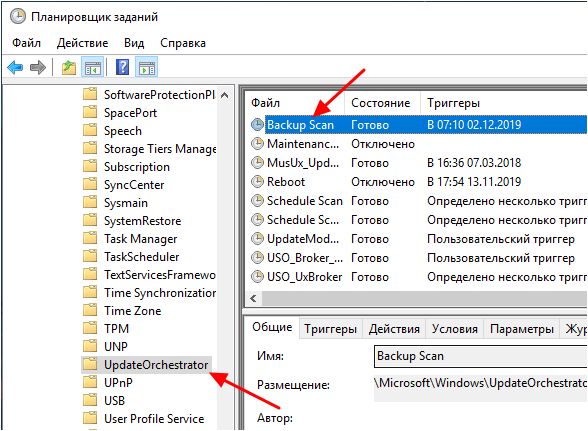Select the SystemRestore tree folder
This screenshot has height=431, width=588.
pyautogui.click(x=142, y=221)
